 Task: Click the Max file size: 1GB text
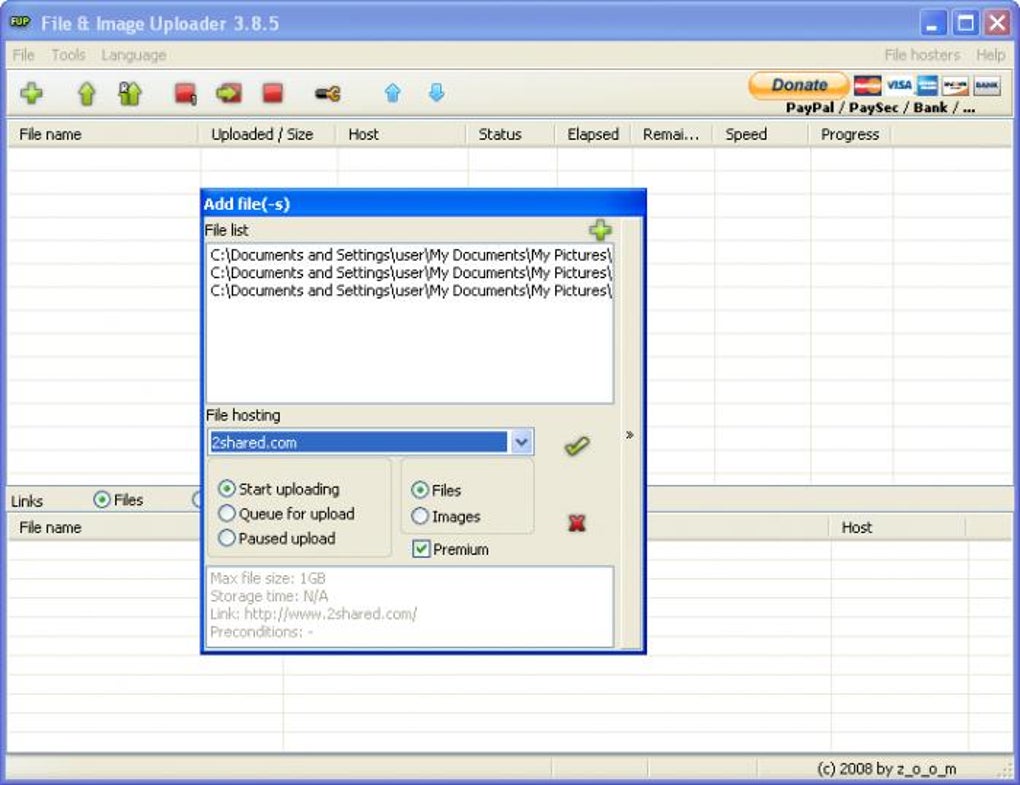267,578
